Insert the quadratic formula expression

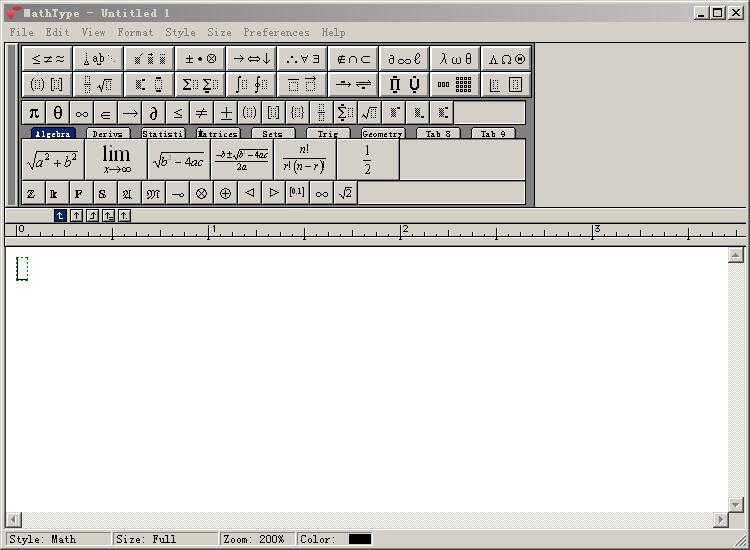click(x=242, y=160)
